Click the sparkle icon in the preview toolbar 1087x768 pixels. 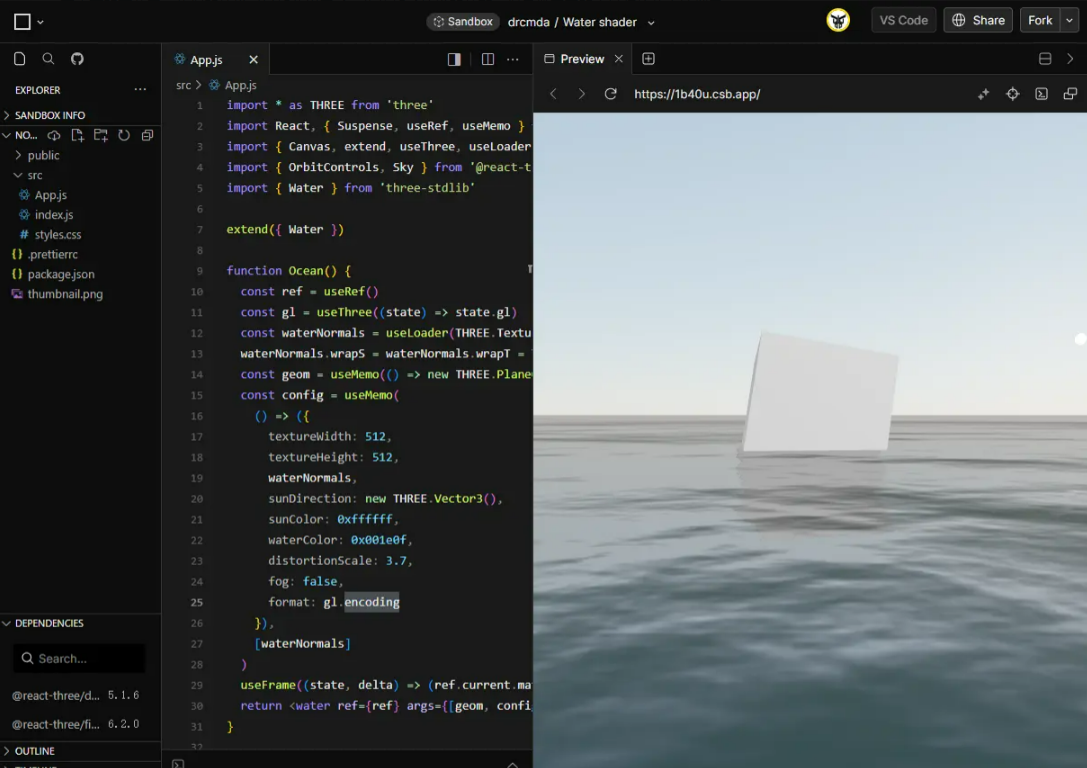(983, 94)
